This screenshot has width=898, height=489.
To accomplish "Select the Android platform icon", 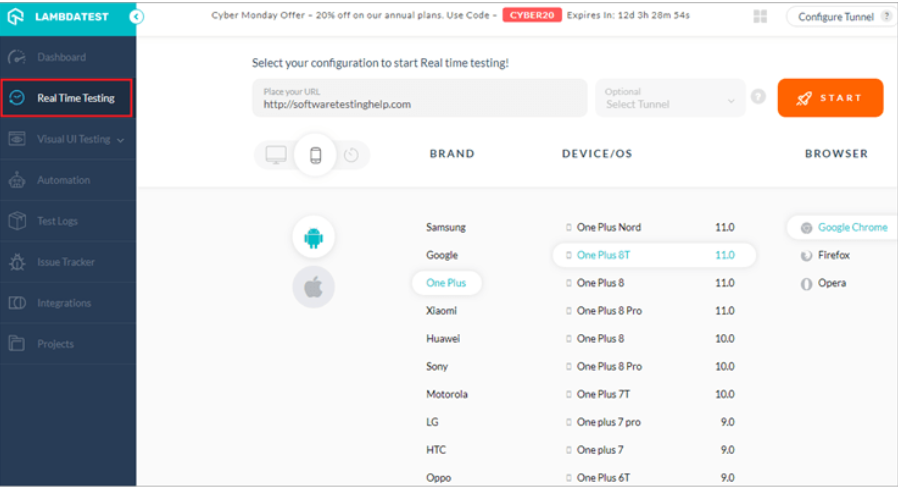I will [314, 238].
